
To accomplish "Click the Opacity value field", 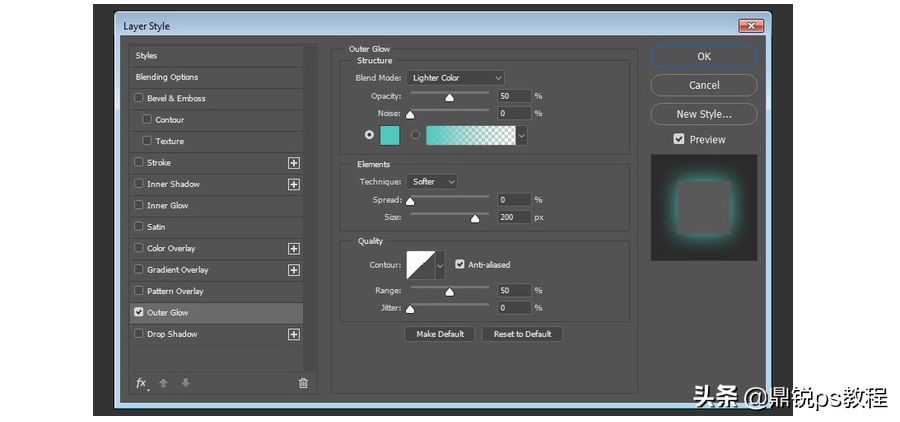I will pyautogui.click(x=514, y=96).
